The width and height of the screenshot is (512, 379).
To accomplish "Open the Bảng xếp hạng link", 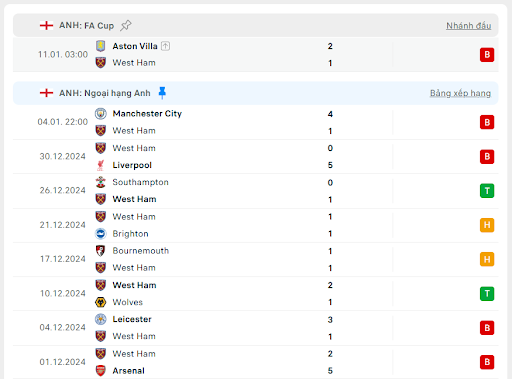I will (460, 93).
